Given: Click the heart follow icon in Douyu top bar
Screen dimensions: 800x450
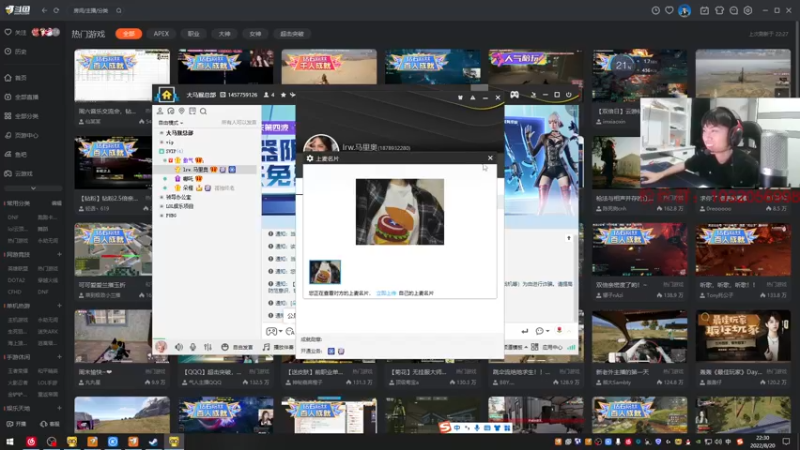Looking at the screenshot, I should tap(669, 10).
